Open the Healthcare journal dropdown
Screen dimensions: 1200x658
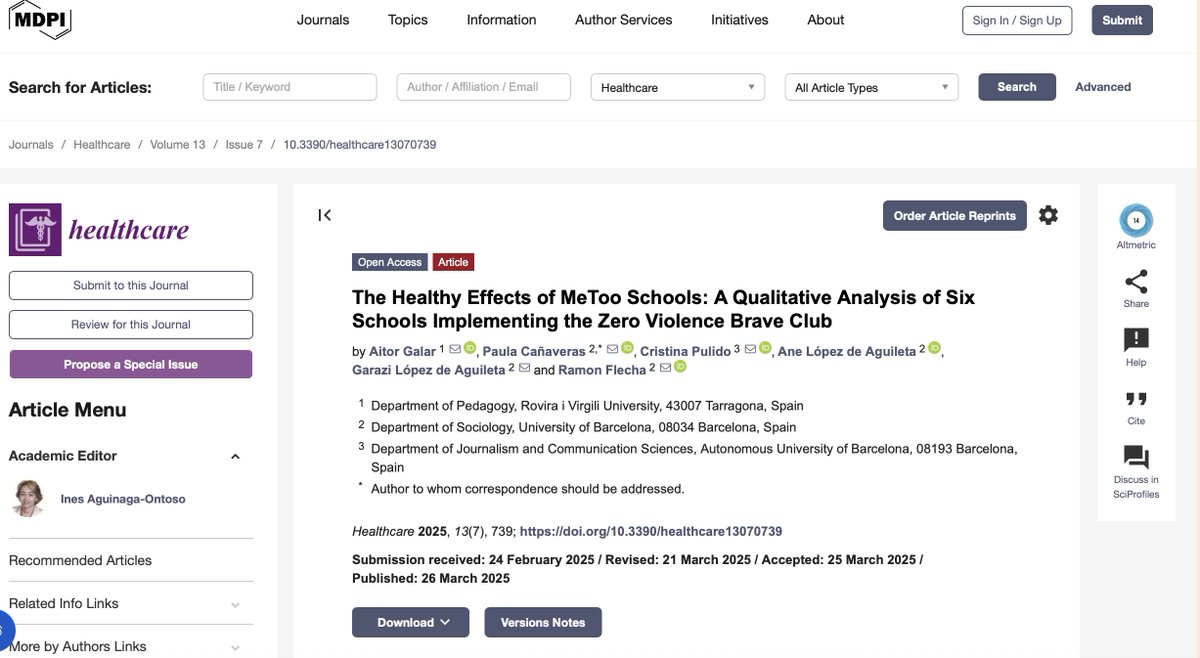coord(678,88)
